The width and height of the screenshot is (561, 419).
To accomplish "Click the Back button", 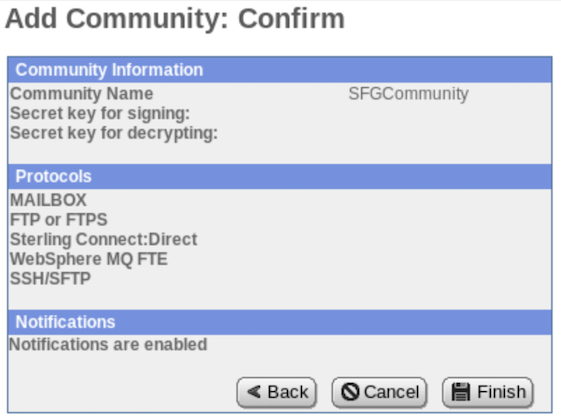I will point(277,392).
